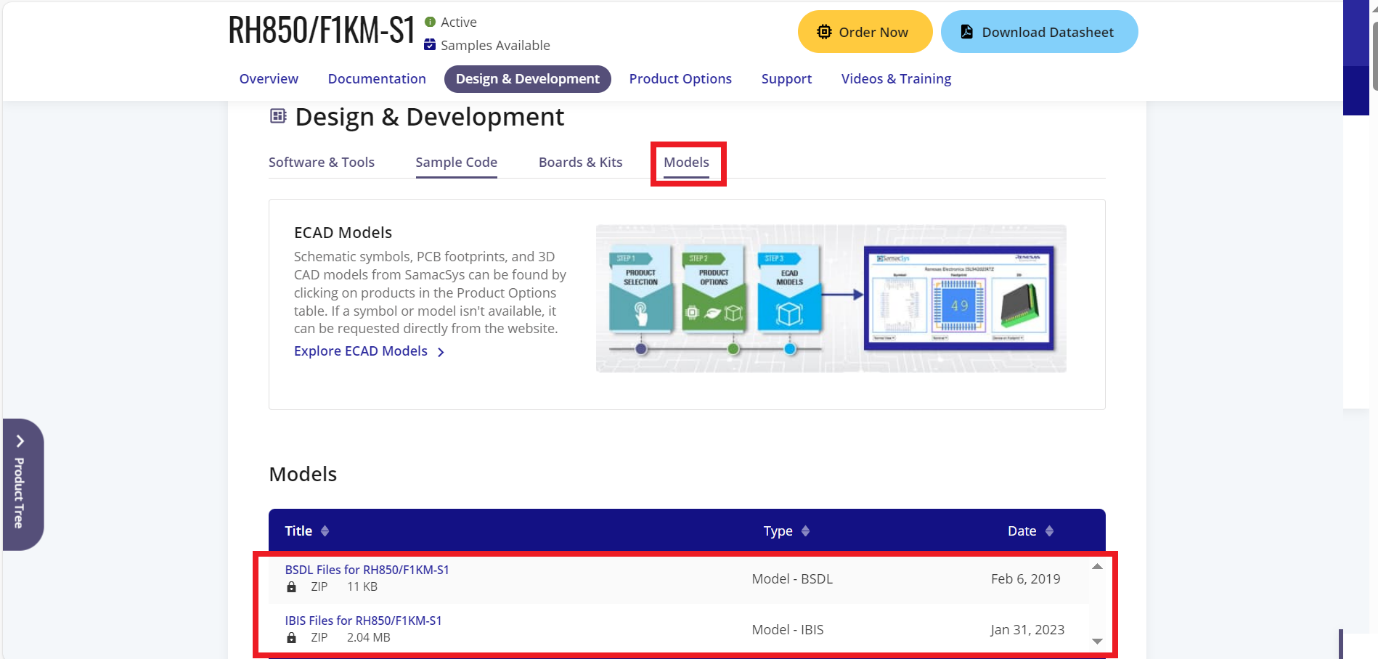This screenshot has width=1378, height=659.
Task: Switch to the Boards & Kits tab
Action: coord(580,162)
